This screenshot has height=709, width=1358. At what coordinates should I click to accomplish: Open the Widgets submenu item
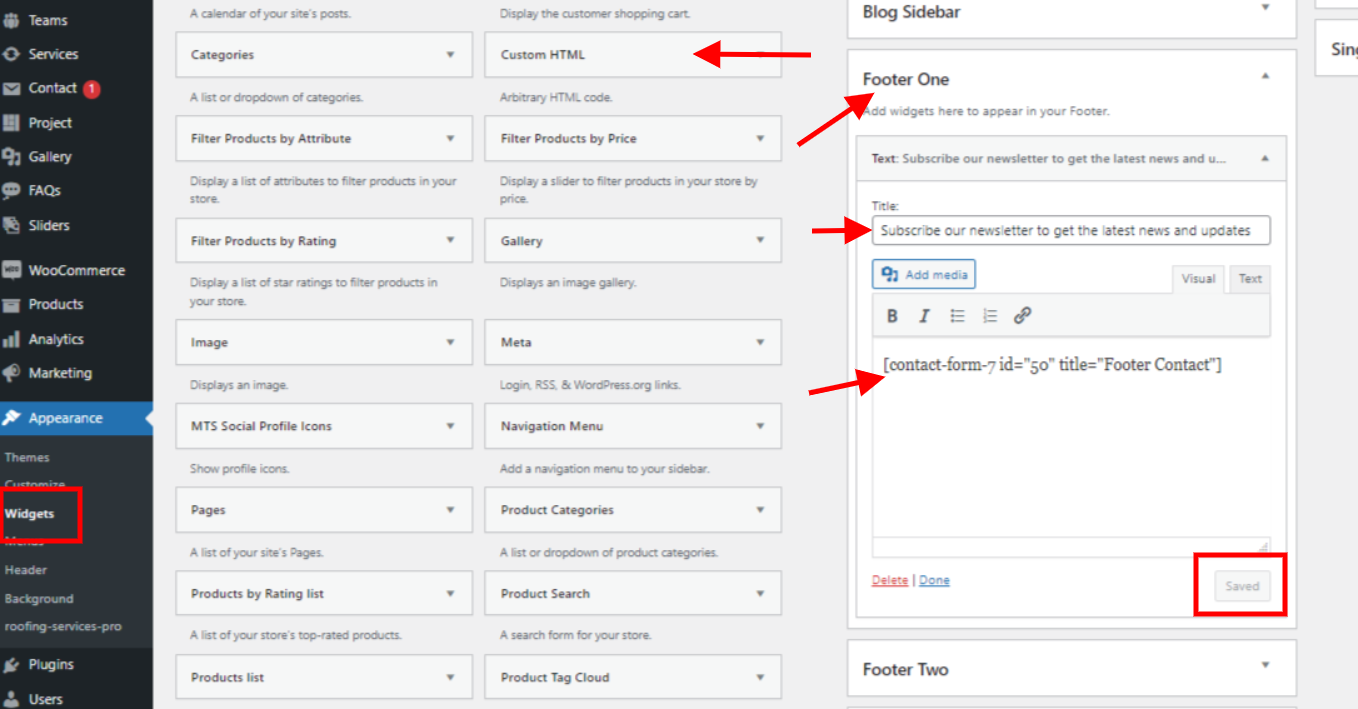[x=29, y=514]
